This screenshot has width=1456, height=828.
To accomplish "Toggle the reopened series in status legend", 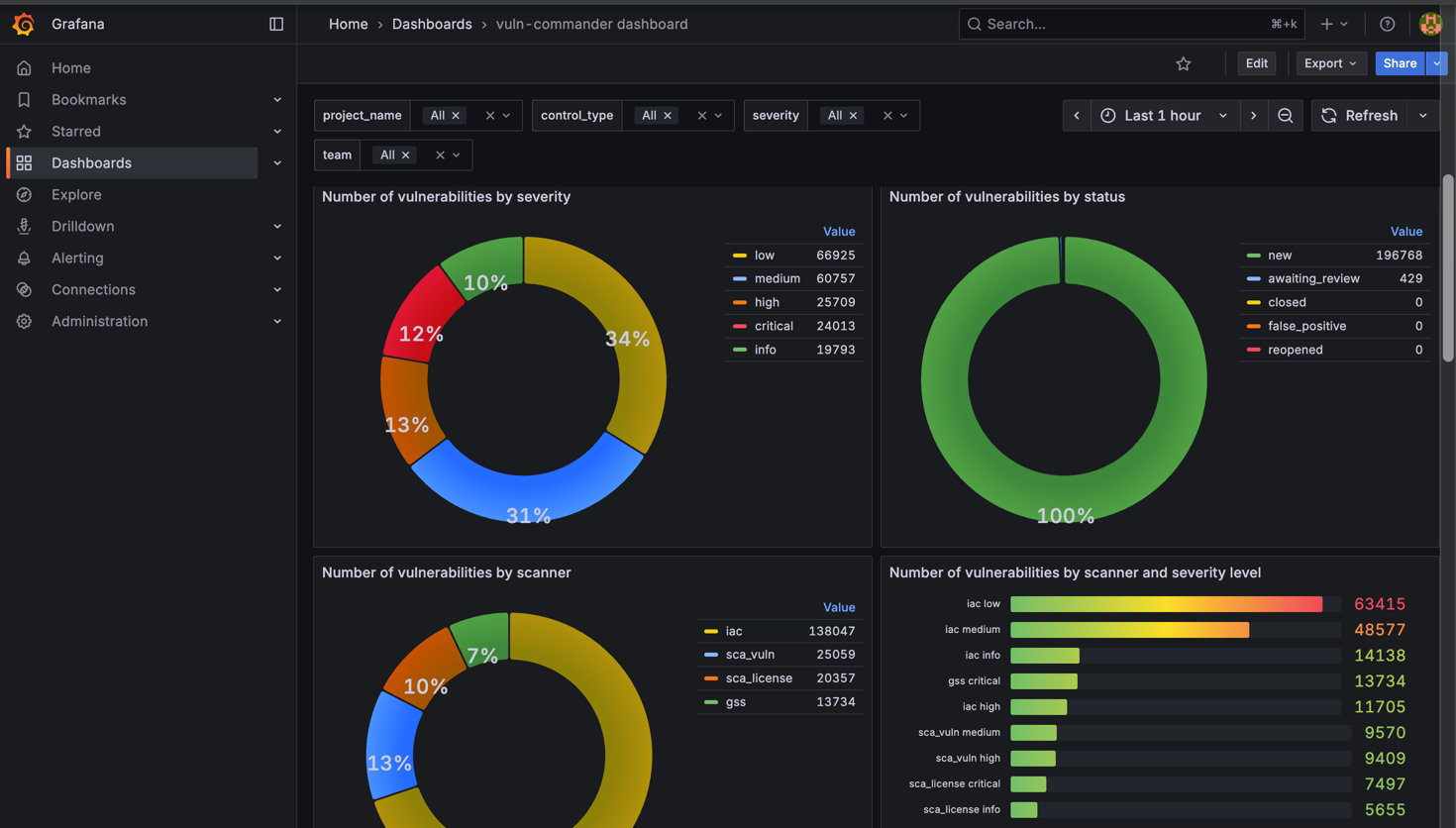I will coord(1295,351).
